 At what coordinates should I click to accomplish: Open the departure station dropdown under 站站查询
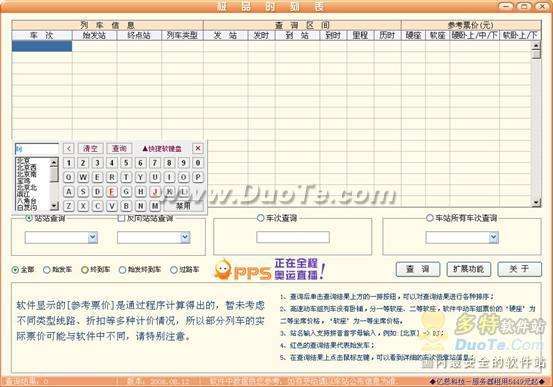pos(93,237)
